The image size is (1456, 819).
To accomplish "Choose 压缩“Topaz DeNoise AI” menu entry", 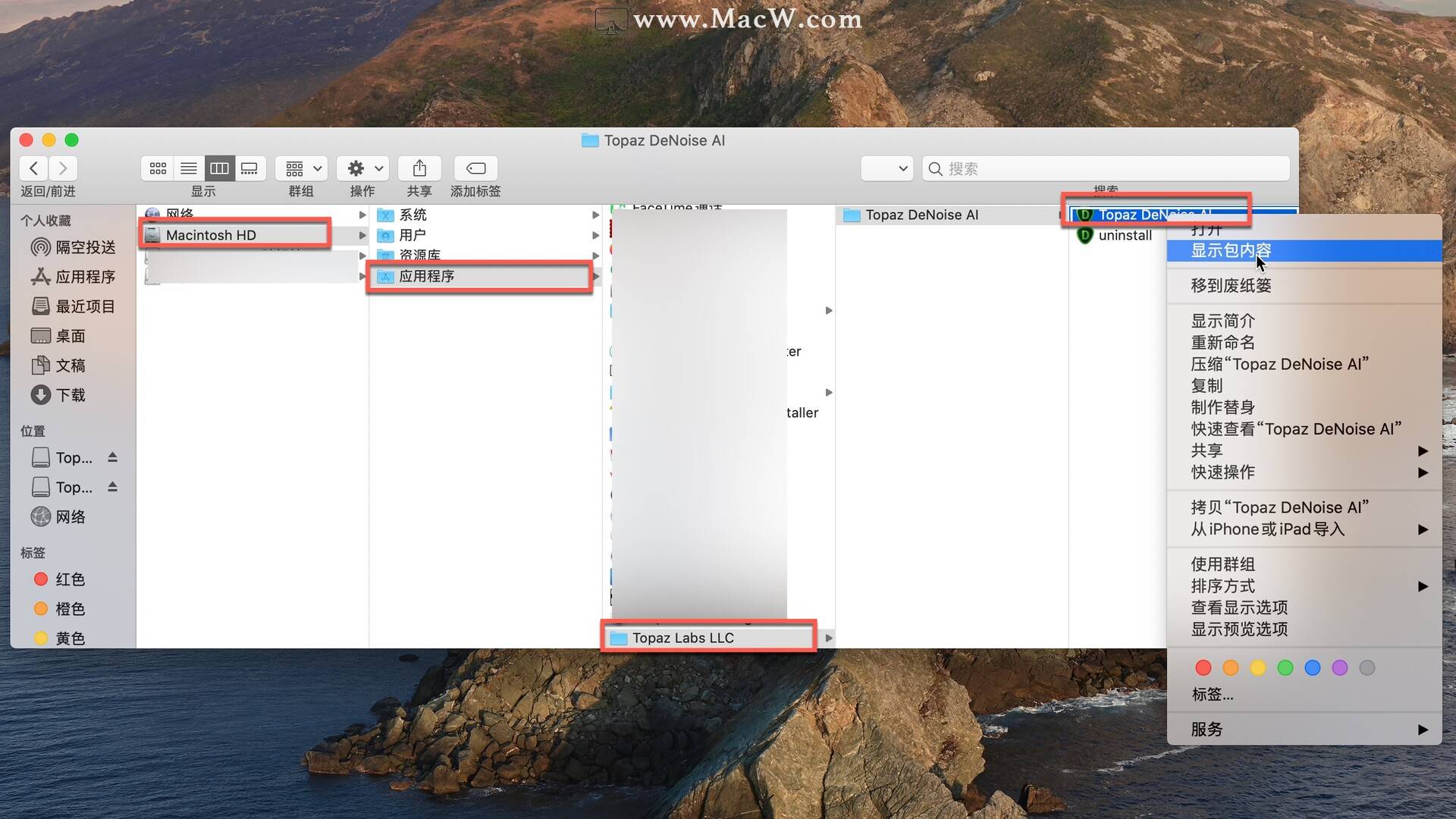I will tap(1304, 364).
